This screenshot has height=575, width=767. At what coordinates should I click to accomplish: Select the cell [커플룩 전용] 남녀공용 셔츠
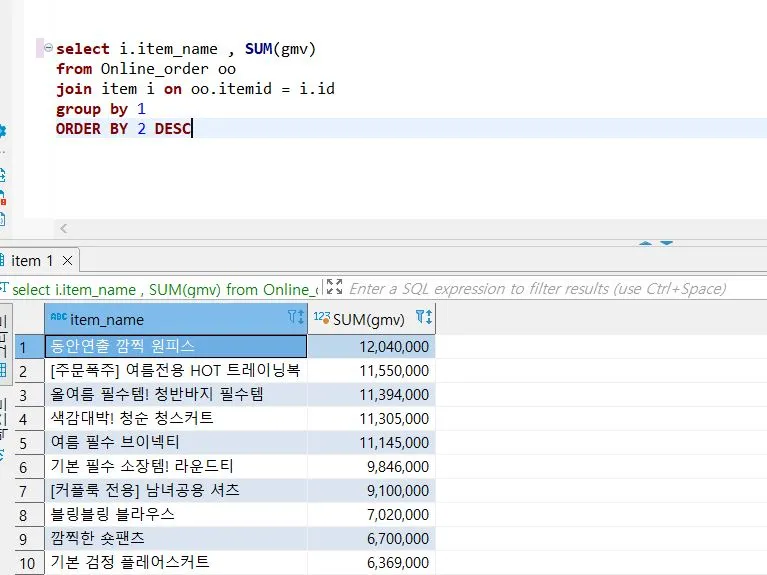(x=176, y=490)
